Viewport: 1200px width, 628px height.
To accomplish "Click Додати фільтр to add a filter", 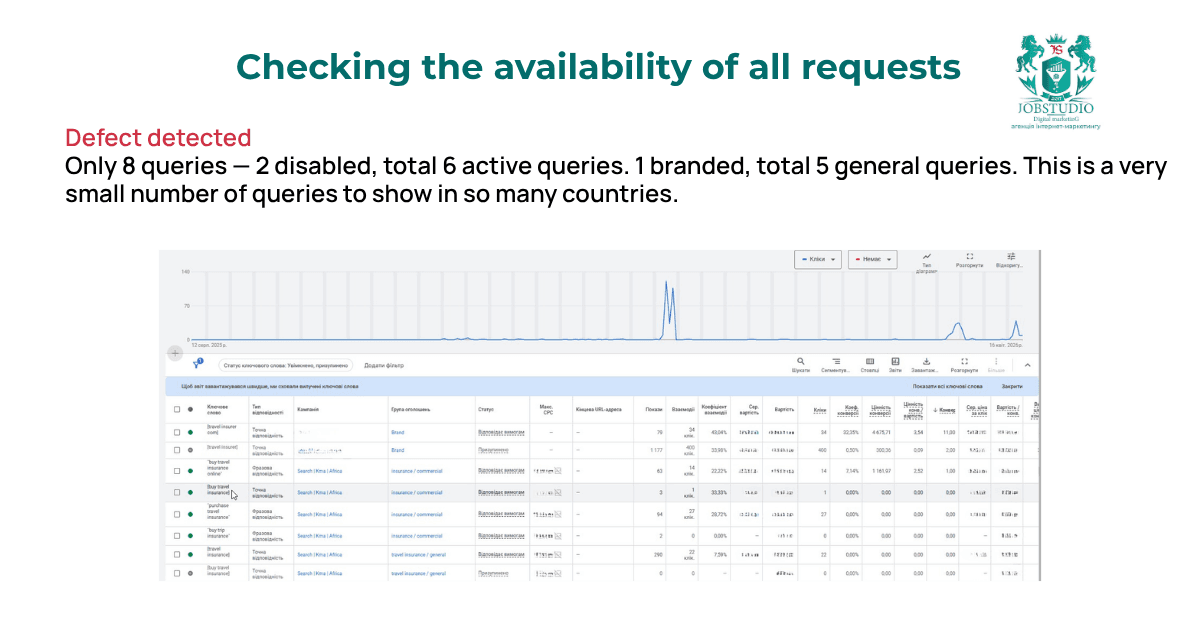I will 385,366.
